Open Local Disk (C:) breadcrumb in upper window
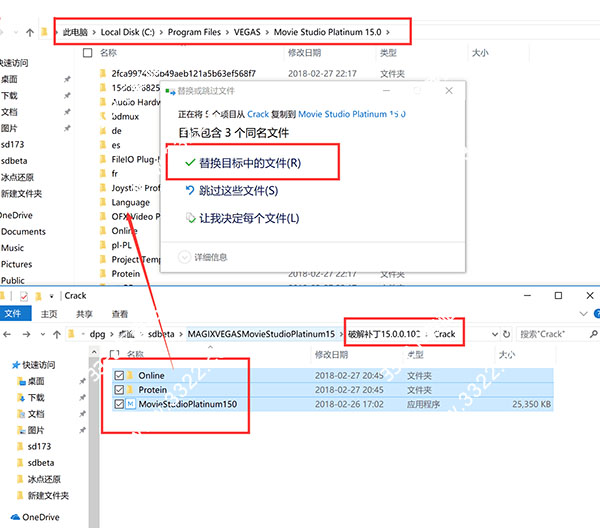 [127, 32]
